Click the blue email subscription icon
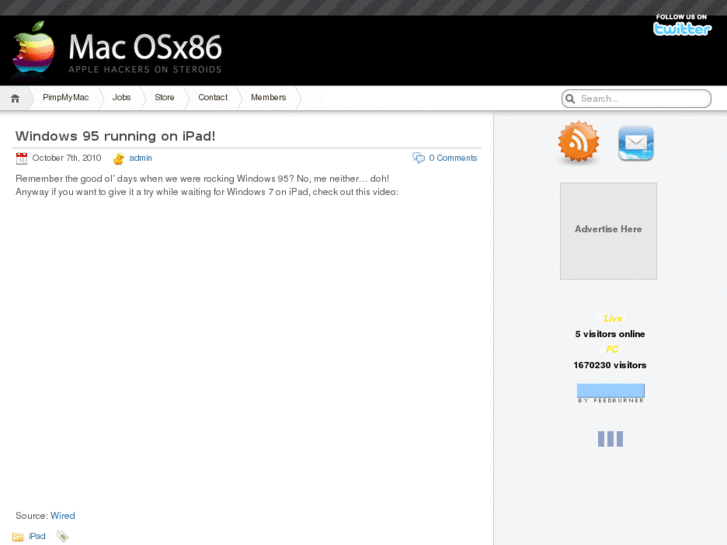This screenshot has width=727, height=545. tap(636, 143)
